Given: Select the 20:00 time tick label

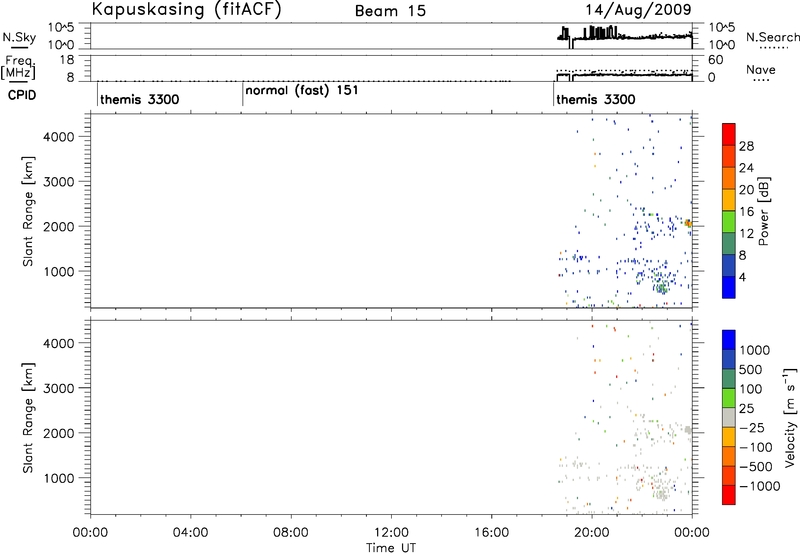Looking at the screenshot, I should 591,533.
